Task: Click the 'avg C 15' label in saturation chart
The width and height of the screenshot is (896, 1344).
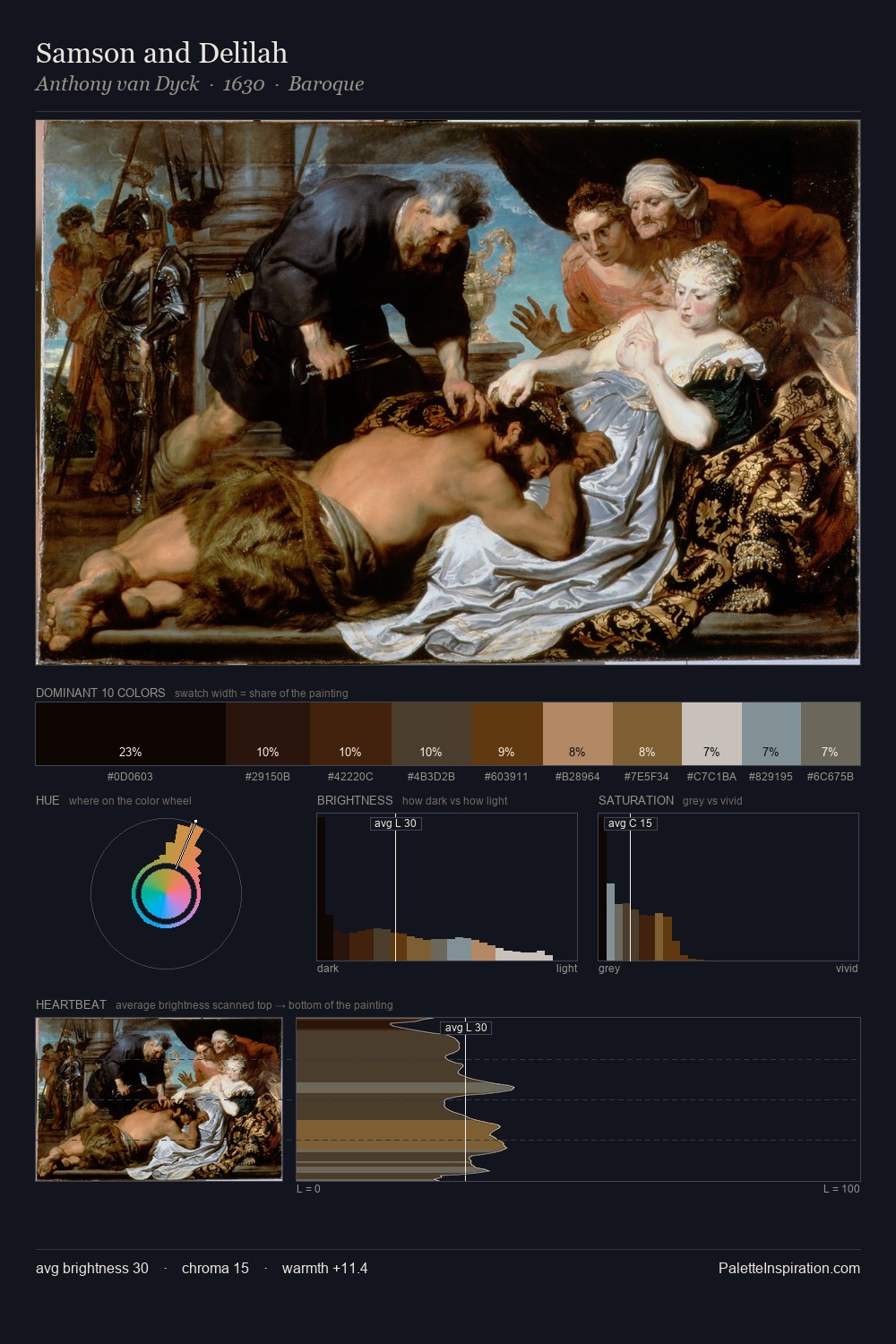Action: pyautogui.click(x=630, y=823)
